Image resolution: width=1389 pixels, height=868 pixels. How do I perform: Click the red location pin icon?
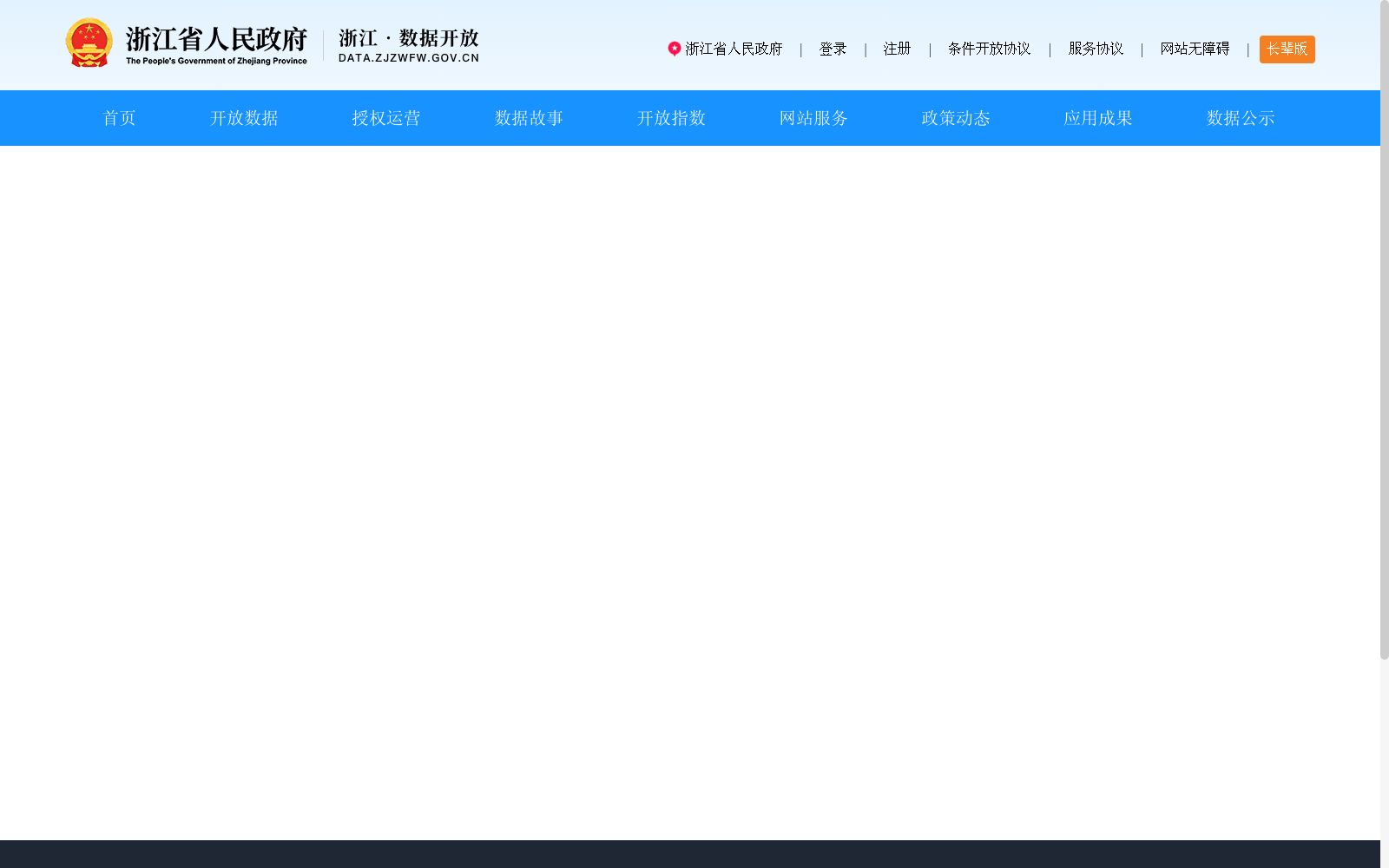pos(674,49)
